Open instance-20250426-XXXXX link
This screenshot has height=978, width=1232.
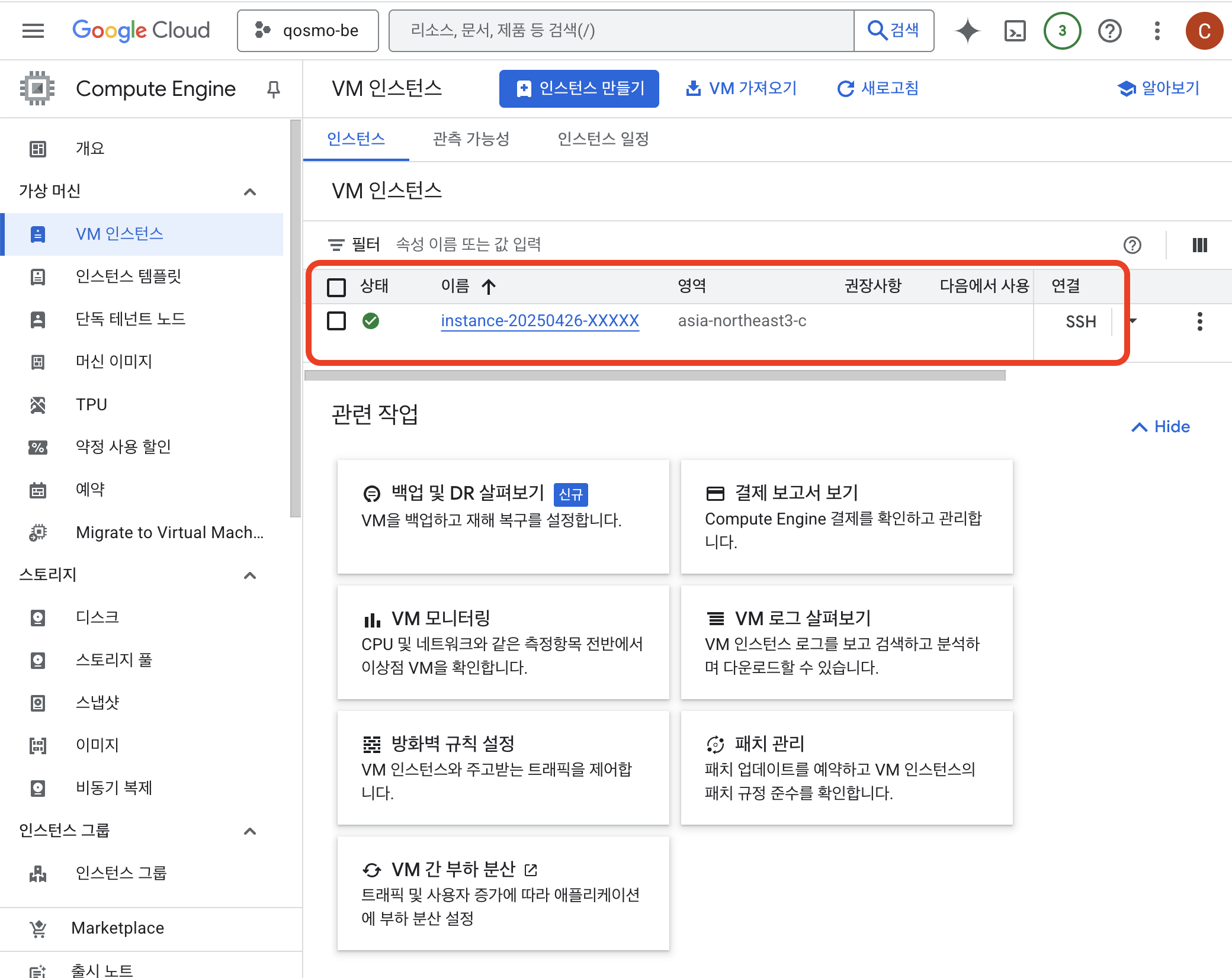[540, 321]
